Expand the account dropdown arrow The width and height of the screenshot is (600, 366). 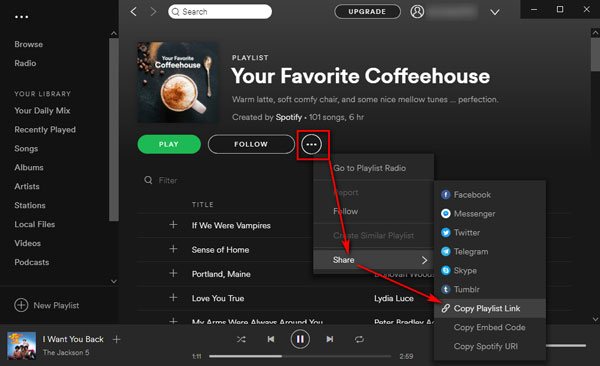[495, 12]
